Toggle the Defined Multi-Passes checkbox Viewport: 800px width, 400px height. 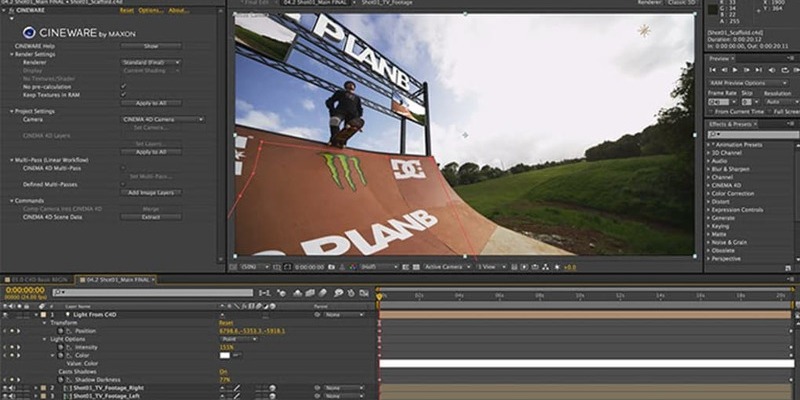pos(123,184)
